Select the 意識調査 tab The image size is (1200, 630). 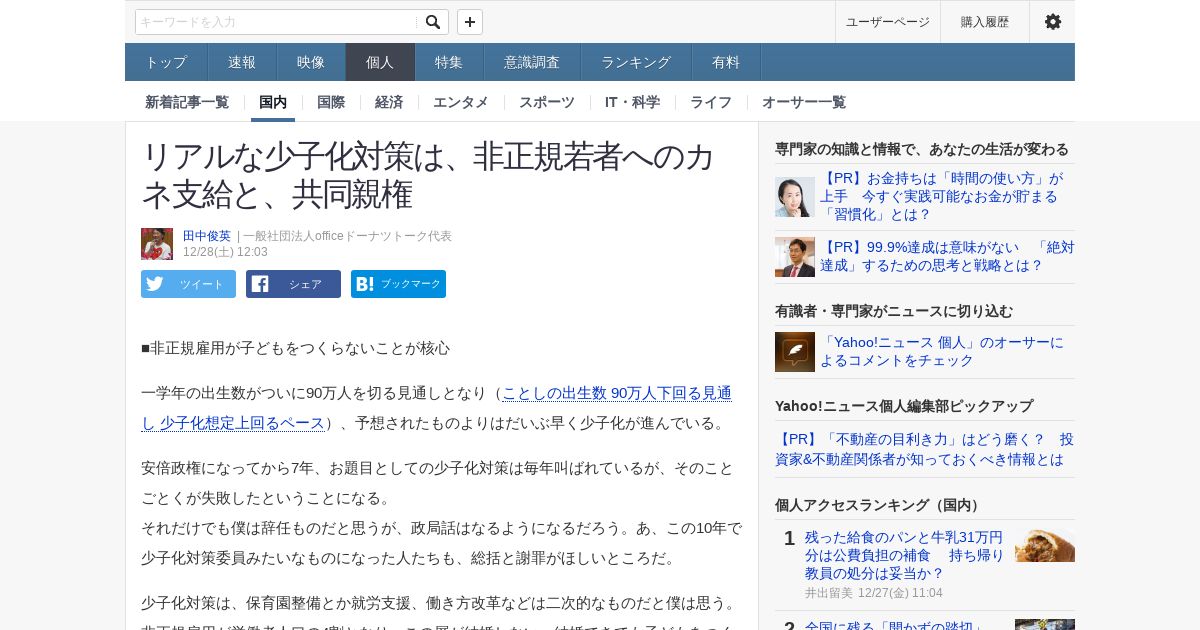tap(532, 62)
